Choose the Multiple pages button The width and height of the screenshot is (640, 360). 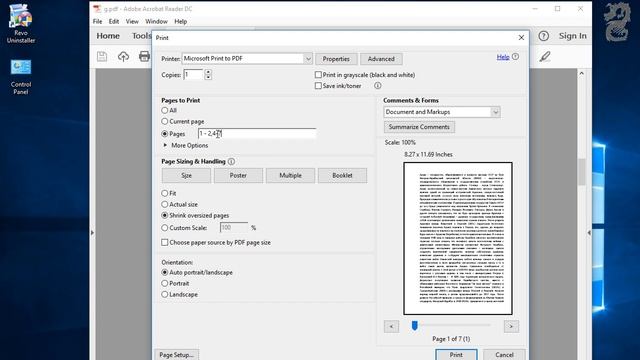(290, 176)
